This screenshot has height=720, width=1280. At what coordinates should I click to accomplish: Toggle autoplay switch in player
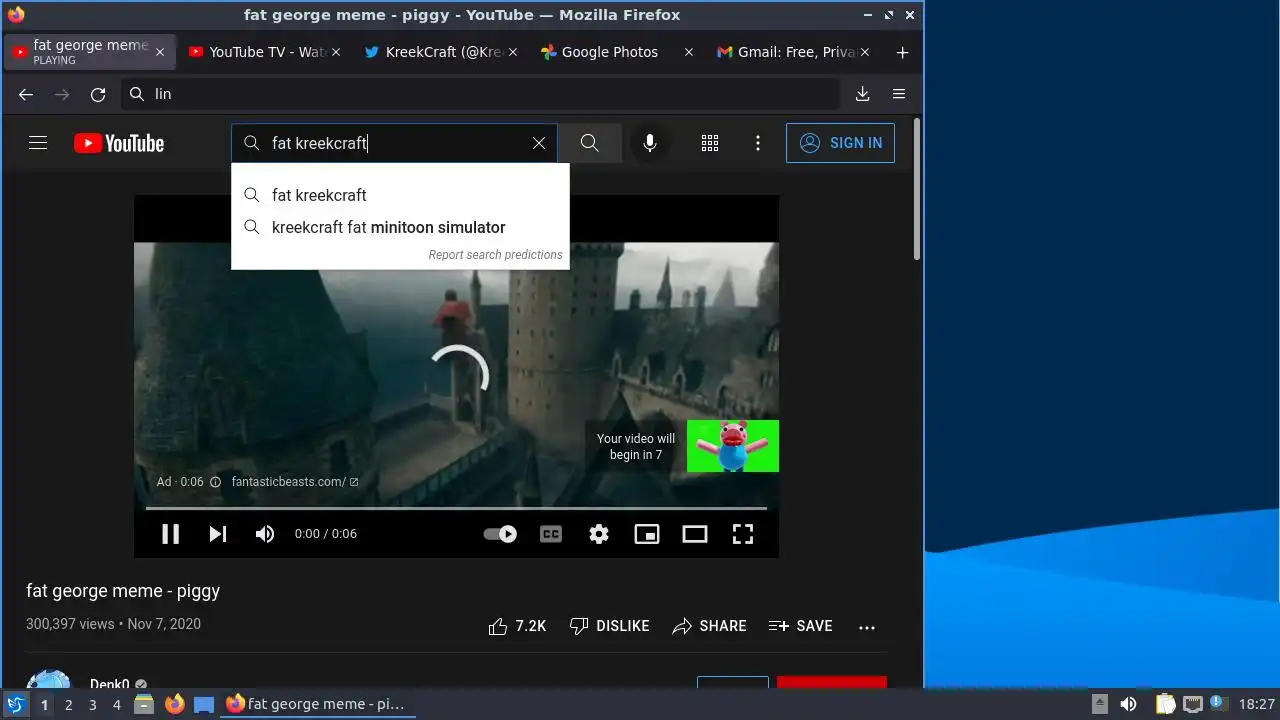coord(500,534)
